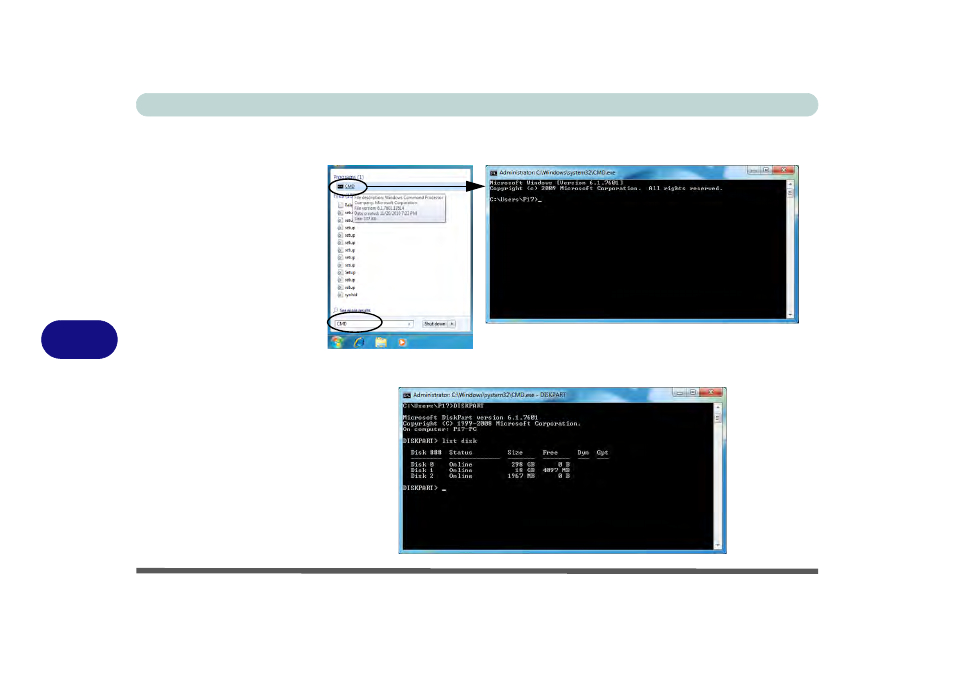Click the scrollbar thumb in DISKPART window

click(x=718, y=417)
